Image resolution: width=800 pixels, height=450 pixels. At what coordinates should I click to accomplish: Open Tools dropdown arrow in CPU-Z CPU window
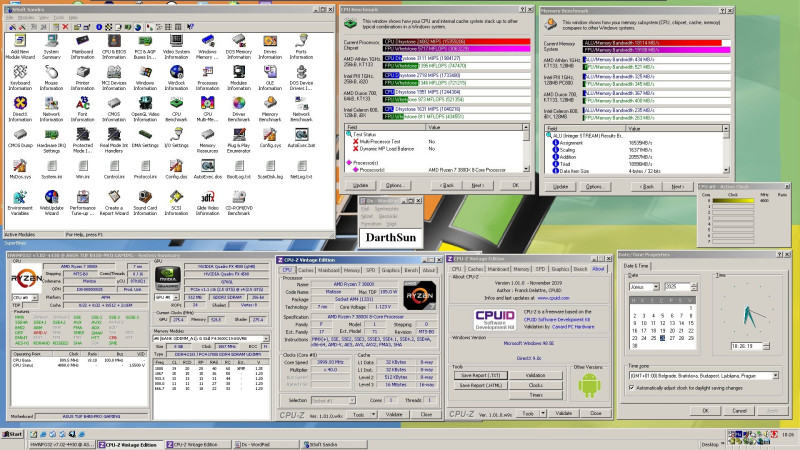[374, 414]
